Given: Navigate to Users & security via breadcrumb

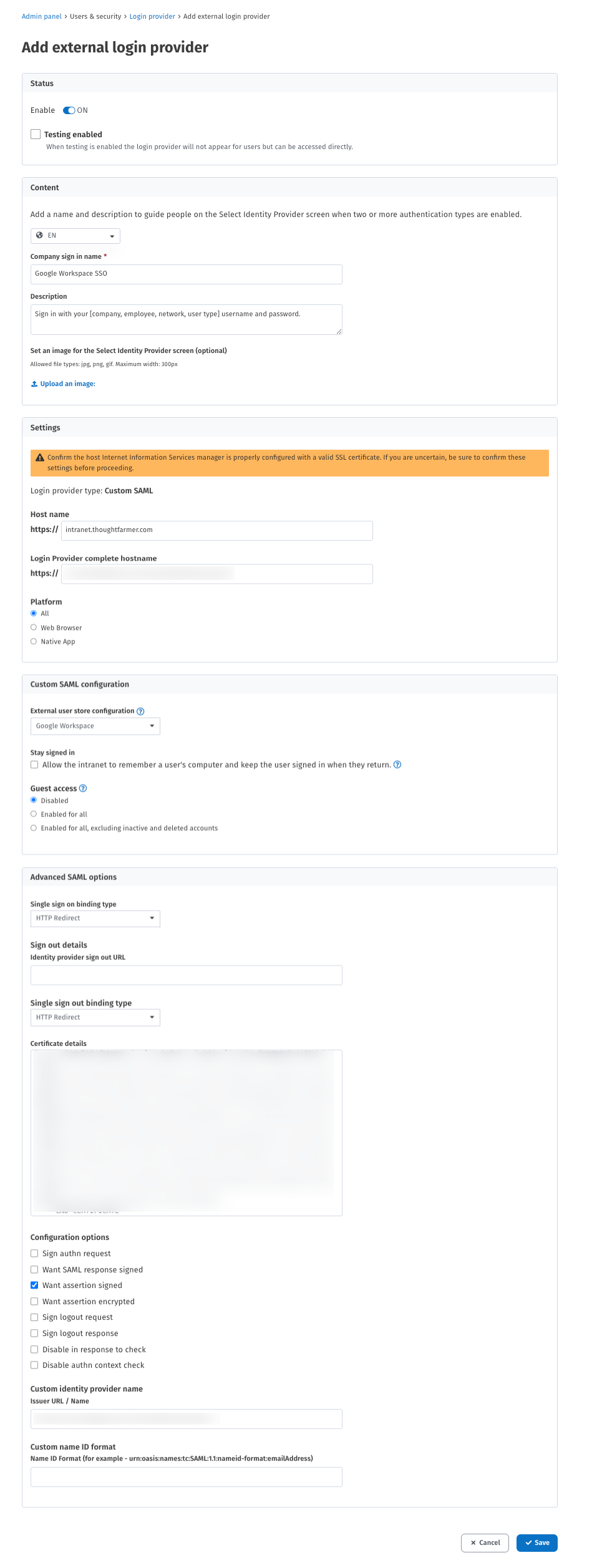Looking at the screenshot, I should (95, 16).
